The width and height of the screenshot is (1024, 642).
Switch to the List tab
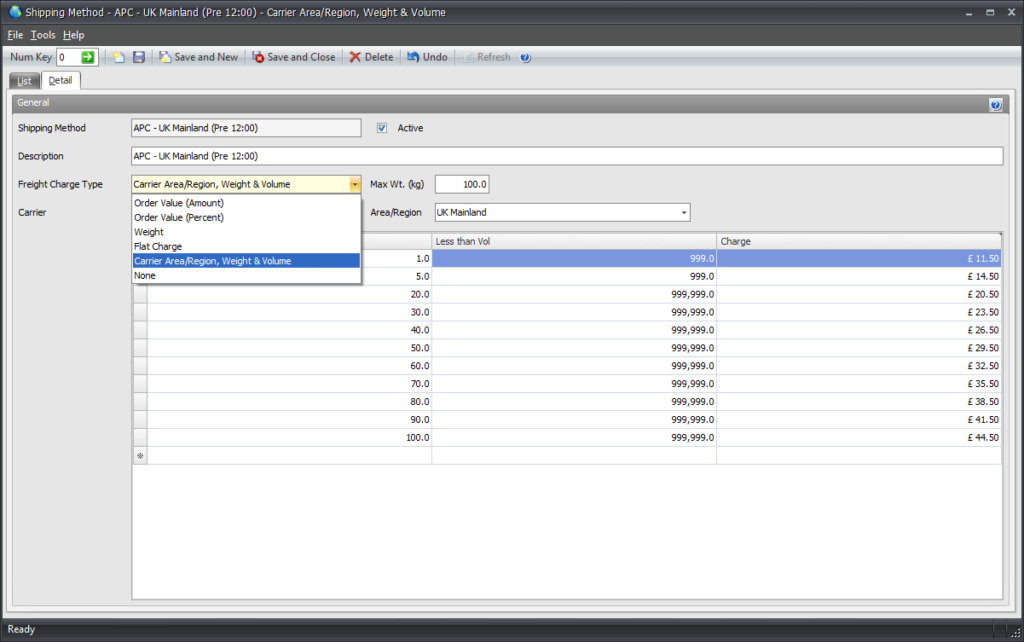pos(23,80)
